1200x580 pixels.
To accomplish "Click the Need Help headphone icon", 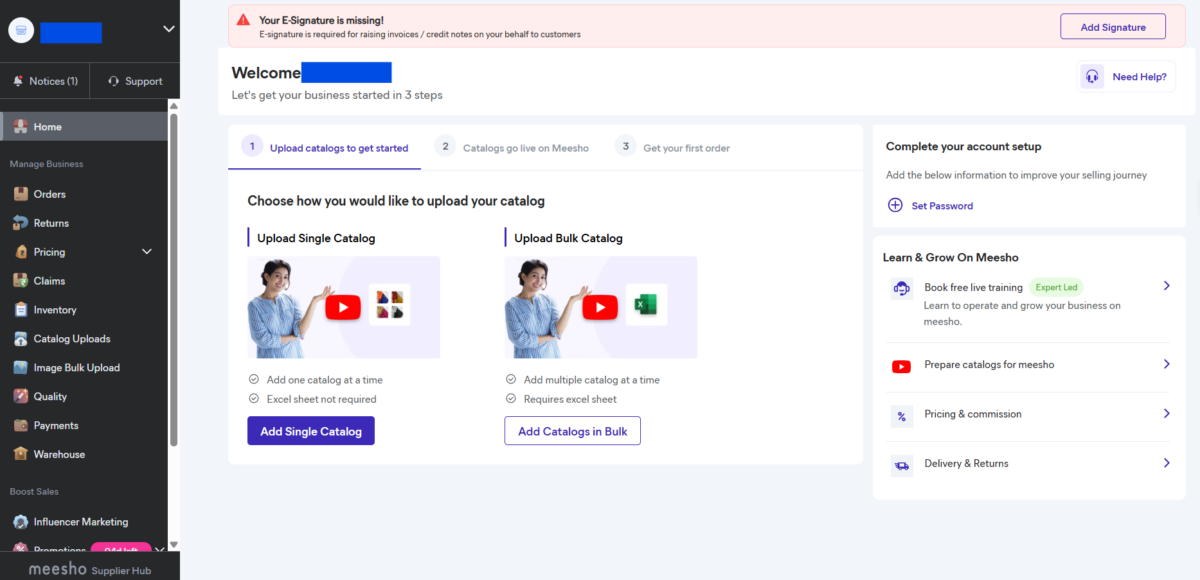I will coord(1092,76).
